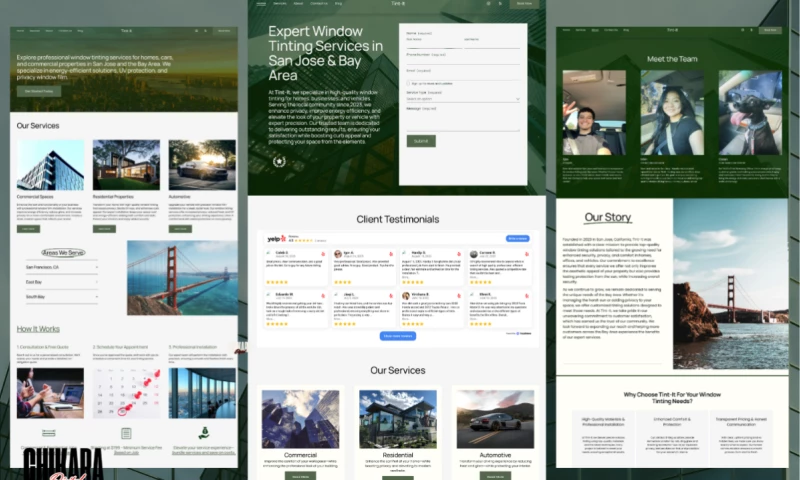Screen dimensions: 800x480
Task: Click the Yelp icon on Eduardo's review card
Action: point(323,295)
